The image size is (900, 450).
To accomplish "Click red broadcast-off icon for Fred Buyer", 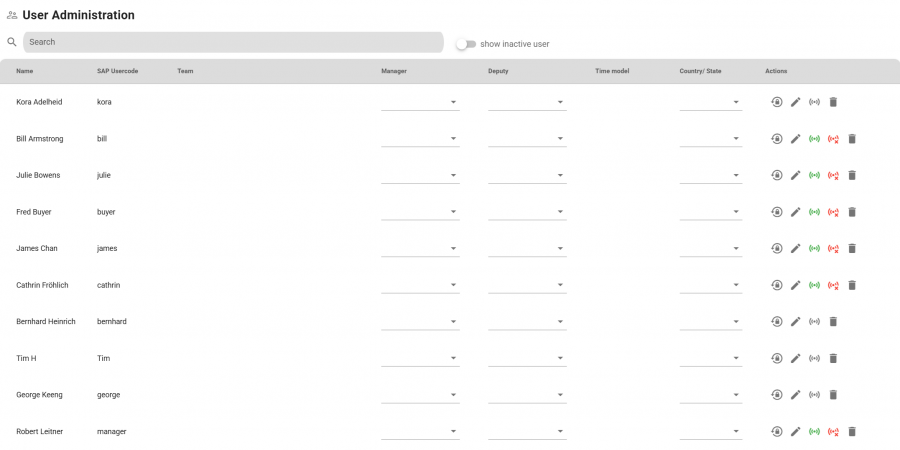I will coord(833,212).
